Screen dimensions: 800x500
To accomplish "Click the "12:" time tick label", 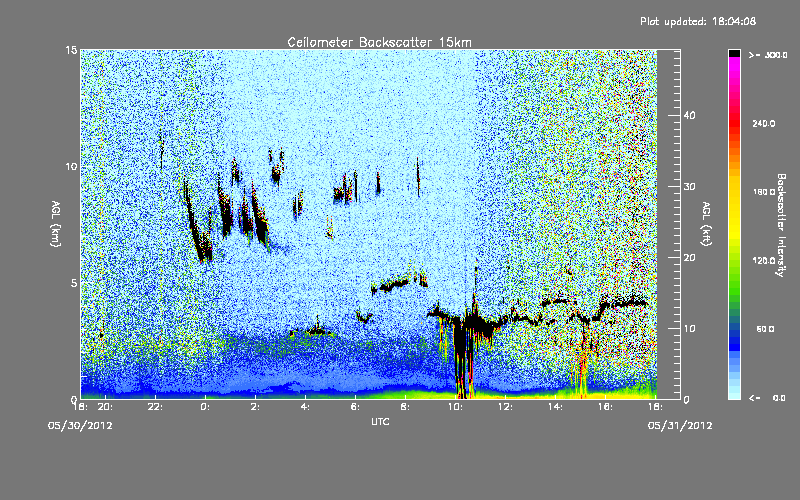I will (506, 407).
